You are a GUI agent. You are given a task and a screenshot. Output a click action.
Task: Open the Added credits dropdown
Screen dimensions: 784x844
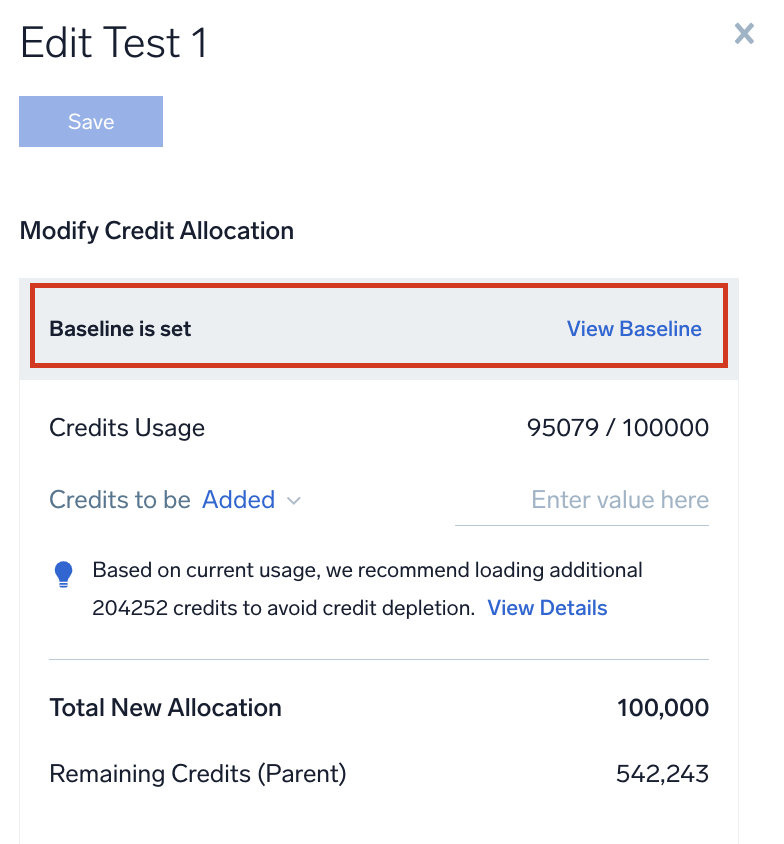click(239, 500)
